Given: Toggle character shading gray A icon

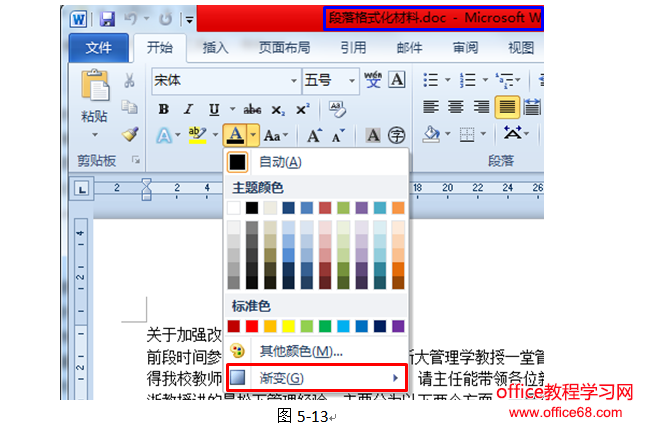Looking at the screenshot, I should pos(373,135).
